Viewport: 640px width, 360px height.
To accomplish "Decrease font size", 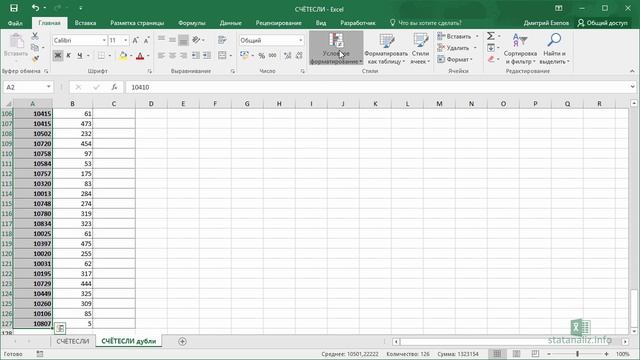I will (x=146, y=40).
